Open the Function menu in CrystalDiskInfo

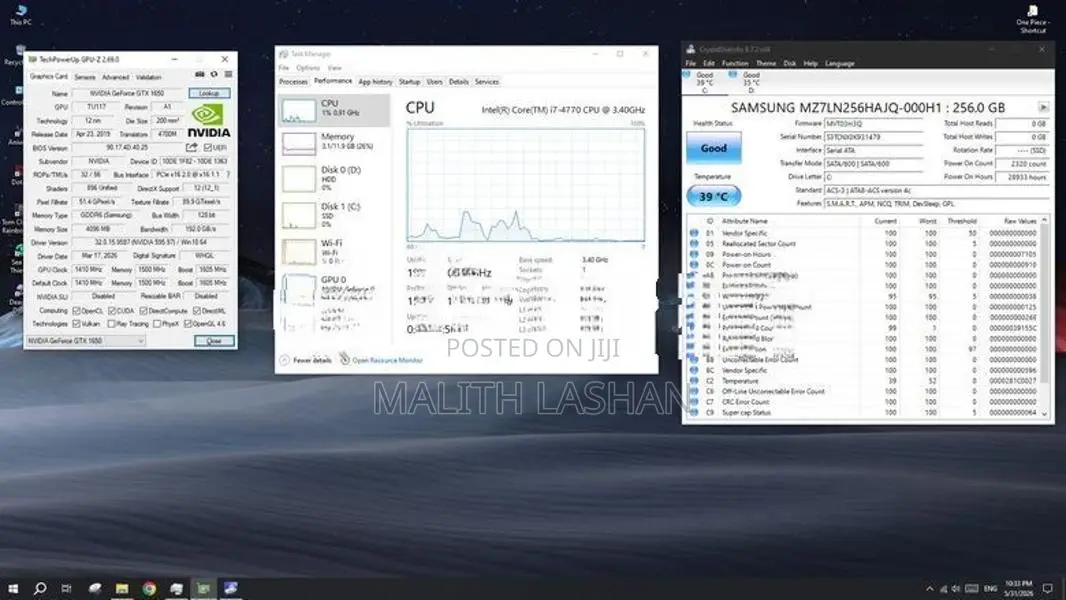coord(735,63)
